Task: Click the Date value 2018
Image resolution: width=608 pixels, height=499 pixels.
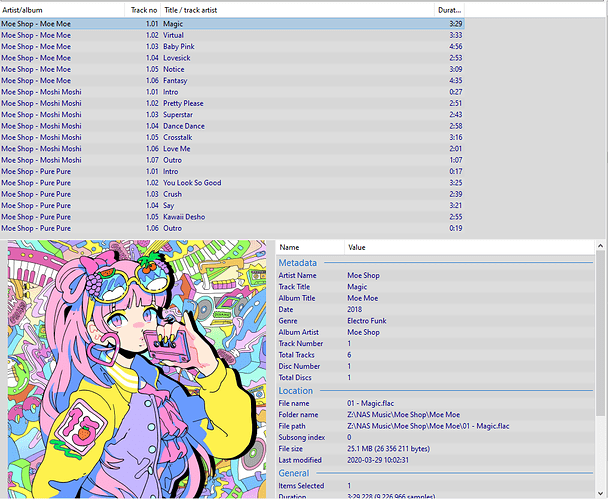Action: (x=354, y=309)
